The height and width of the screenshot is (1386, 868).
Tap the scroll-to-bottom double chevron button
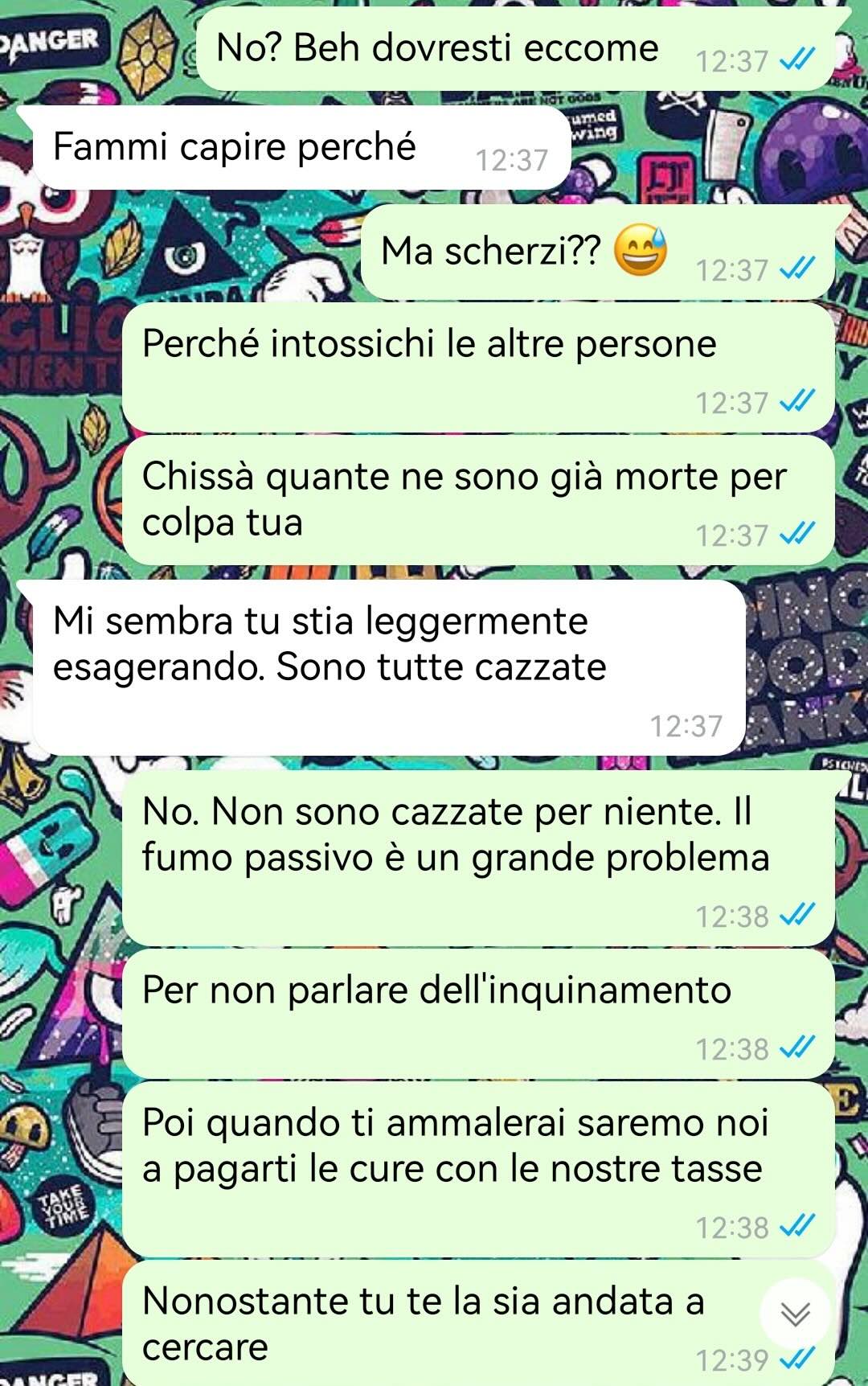[x=796, y=1314]
